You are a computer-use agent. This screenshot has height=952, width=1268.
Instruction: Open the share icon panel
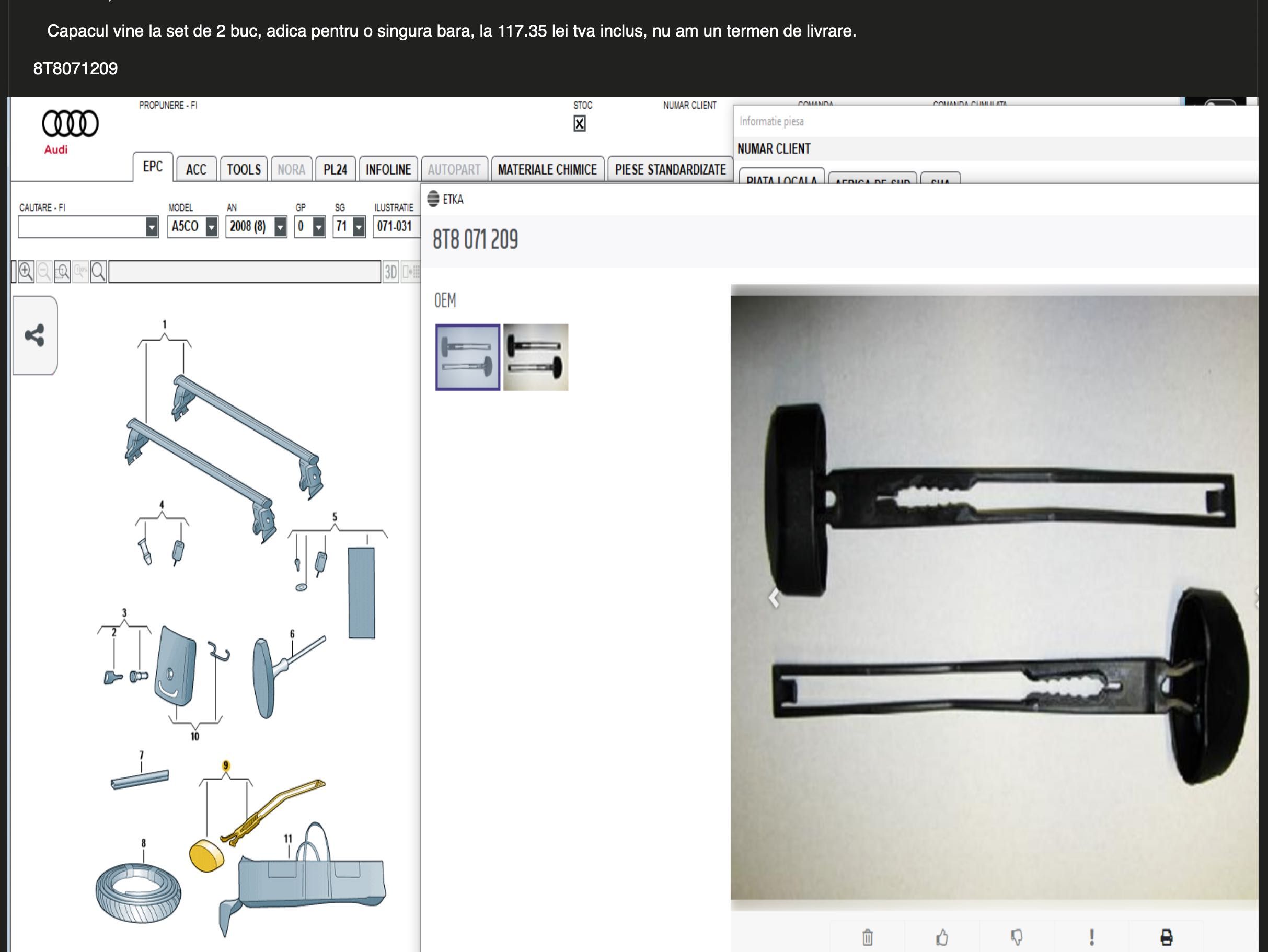pyautogui.click(x=34, y=335)
